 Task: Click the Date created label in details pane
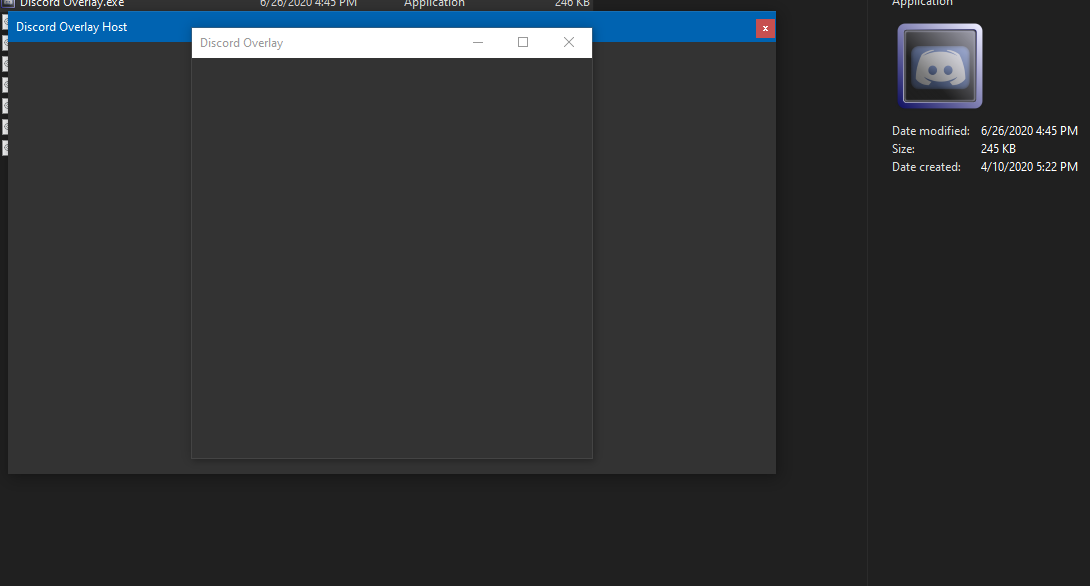(926, 167)
